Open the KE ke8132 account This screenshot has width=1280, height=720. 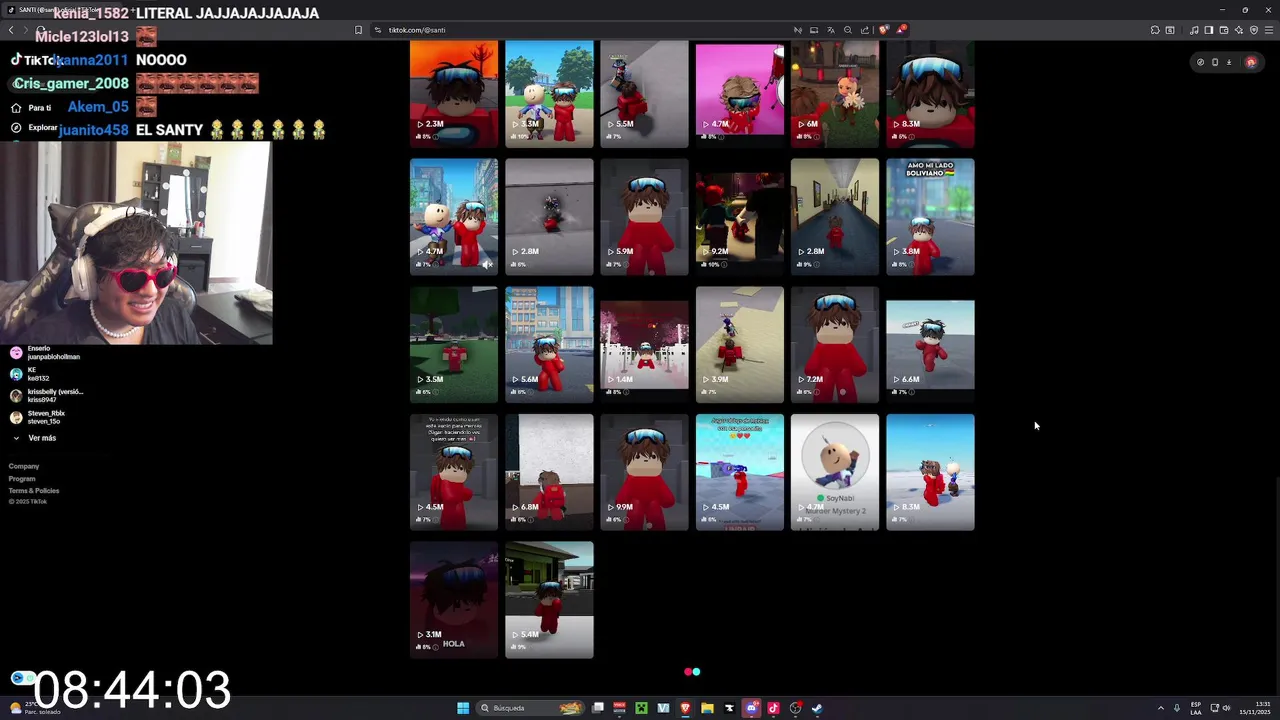[30, 374]
